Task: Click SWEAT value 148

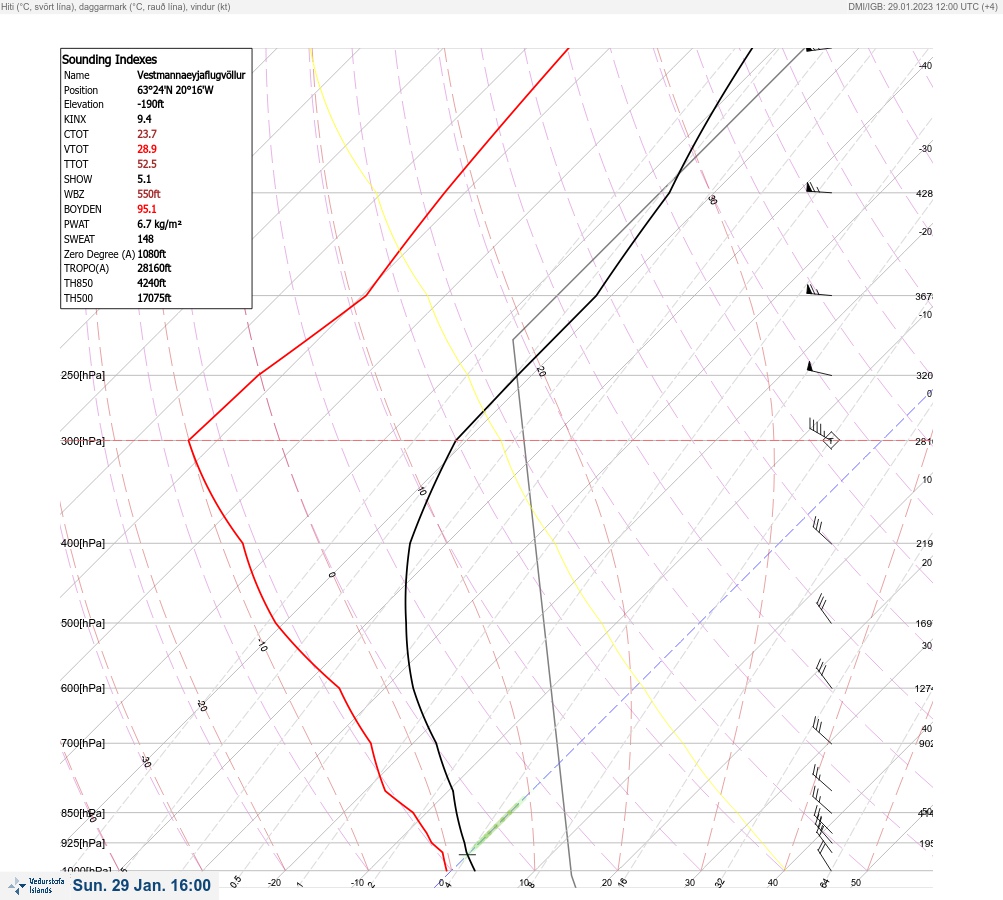Action: click(x=145, y=239)
